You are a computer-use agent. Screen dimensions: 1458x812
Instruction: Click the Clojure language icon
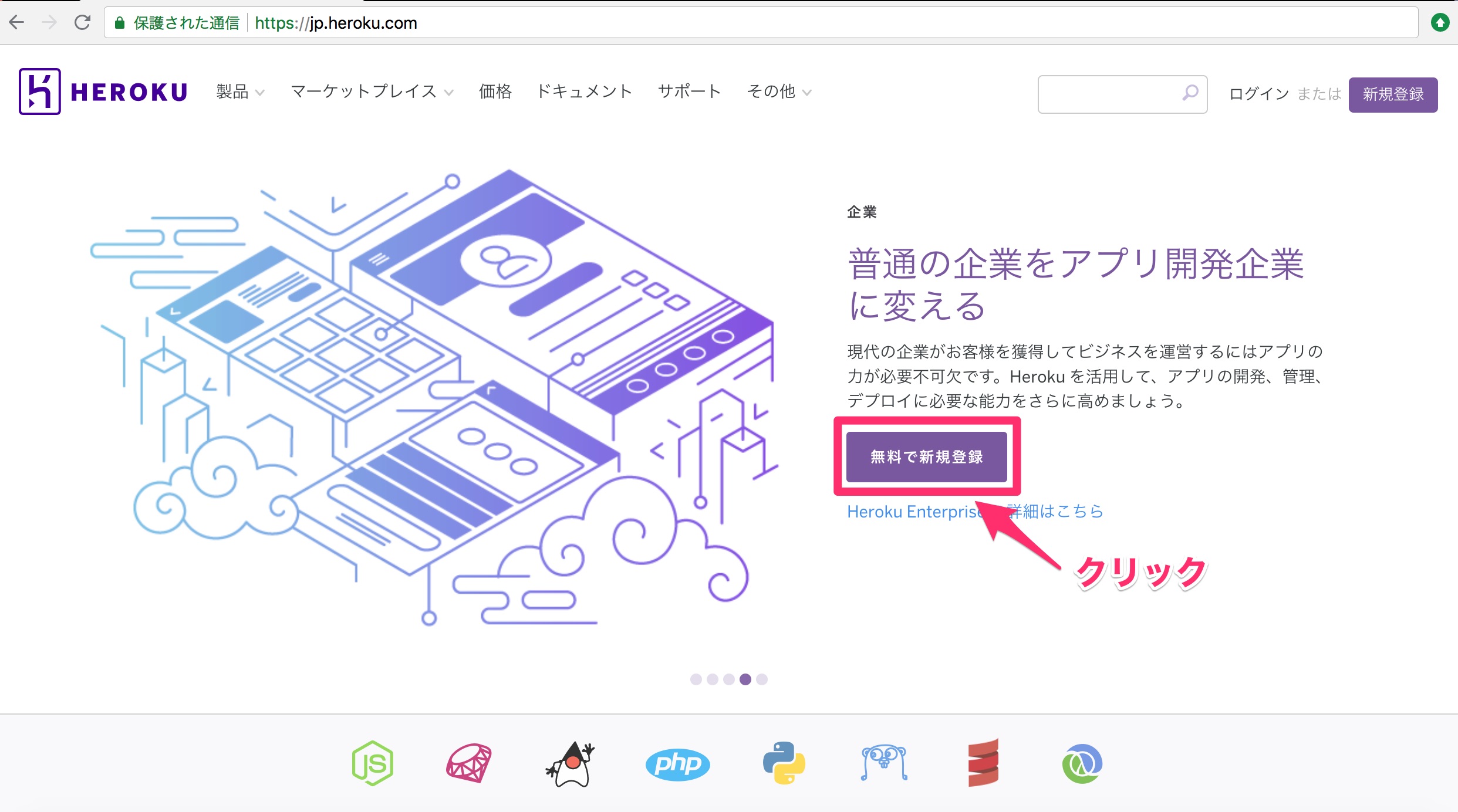tap(1082, 763)
